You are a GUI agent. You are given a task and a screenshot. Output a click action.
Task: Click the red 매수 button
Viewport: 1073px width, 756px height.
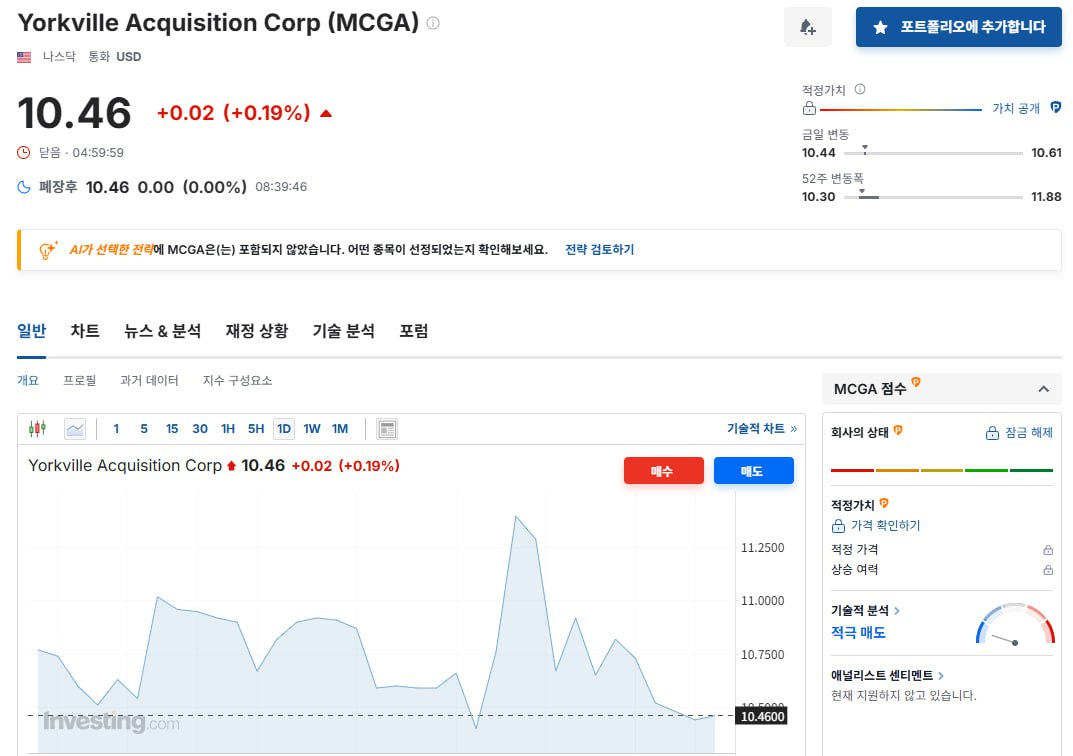(x=663, y=470)
